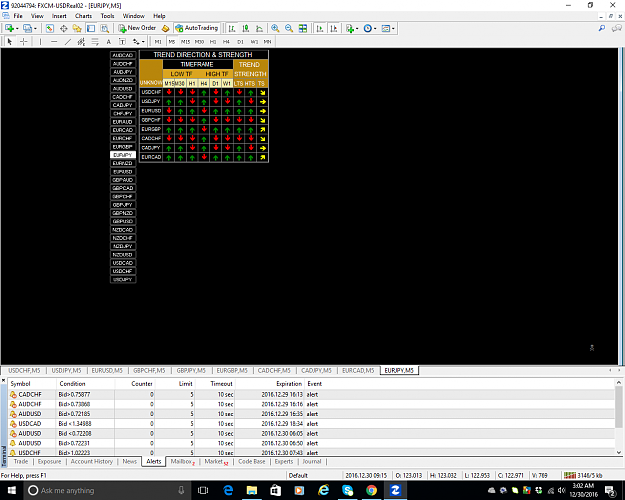Screen dimensions: 625x500
Task: Launch MetaEditor from toolbar icon
Action: (166, 28)
